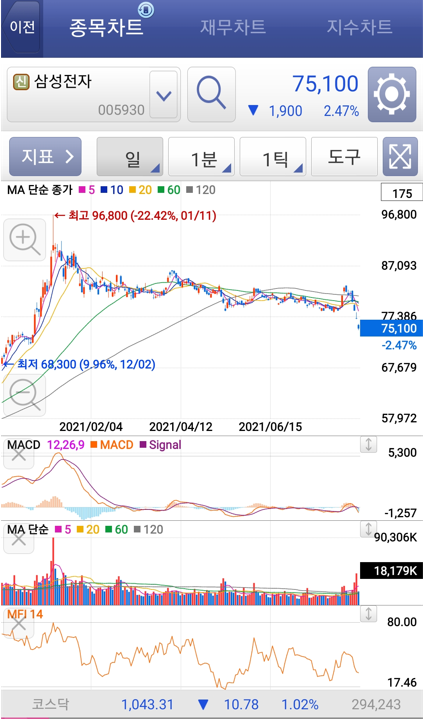Click the 294,243 volume figure
424x719 pixels.
(x=376, y=704)
